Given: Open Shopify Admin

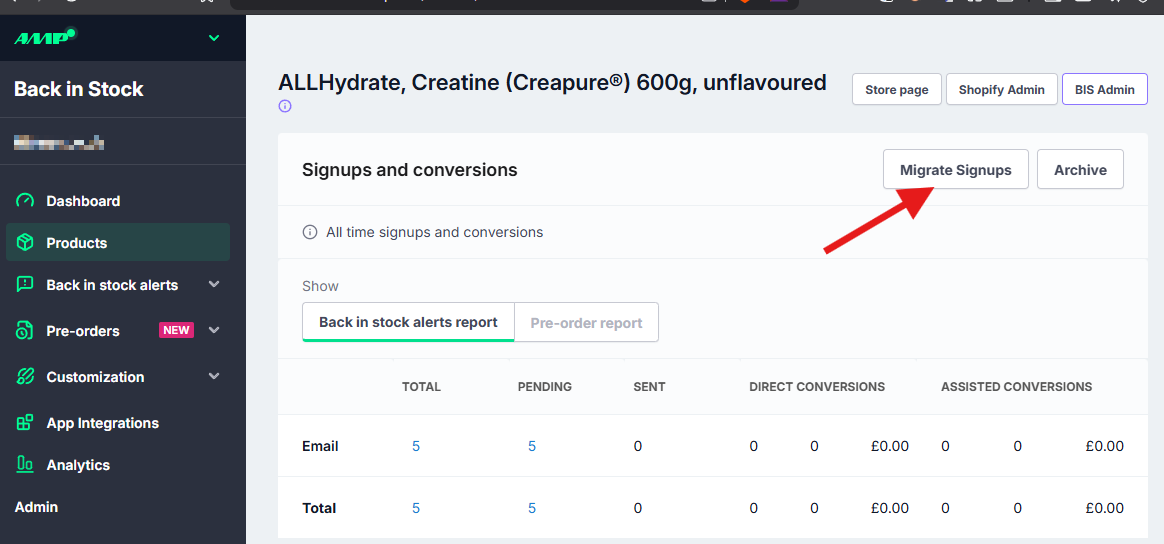Looking at the screenshot, I should pyautogui.click(x=1001, y=90).
